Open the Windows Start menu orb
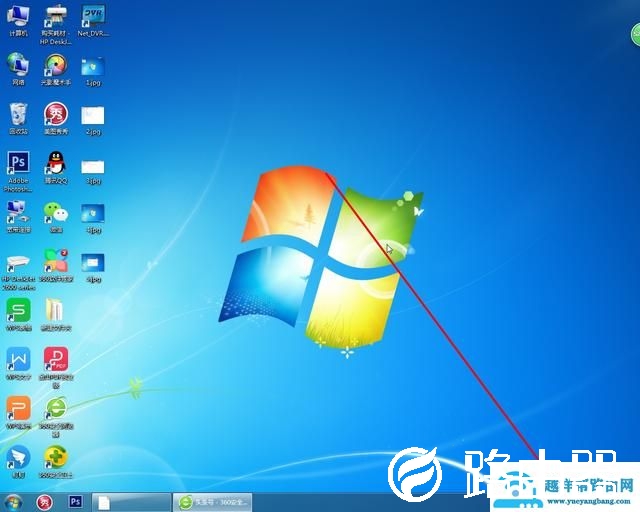 click(13, 502)
